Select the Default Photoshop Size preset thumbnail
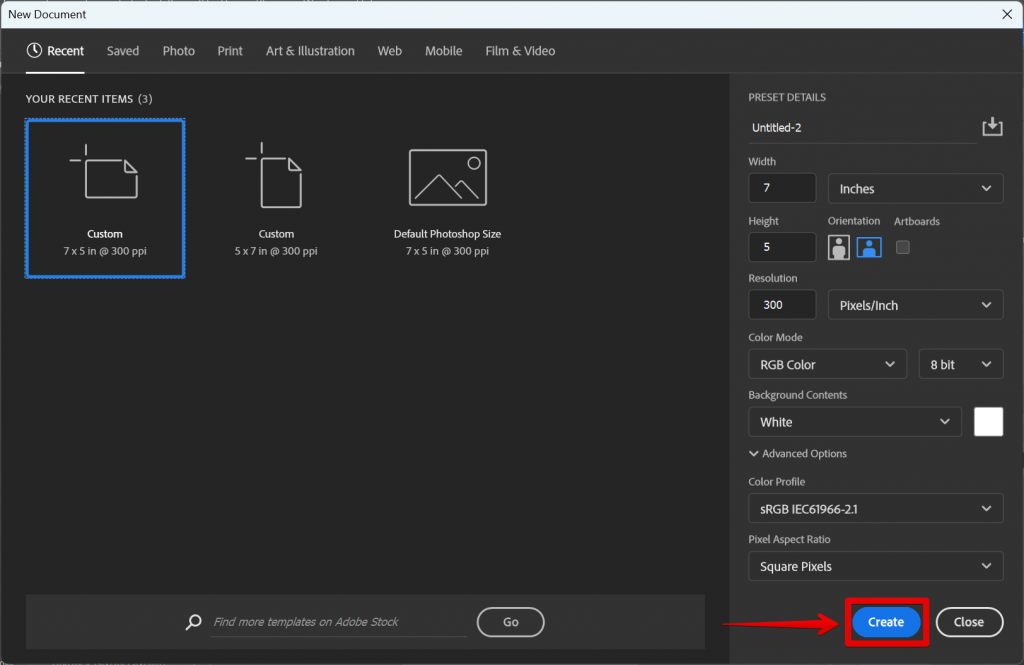This screenshot has width=1024, height=665. pos(447,177)
